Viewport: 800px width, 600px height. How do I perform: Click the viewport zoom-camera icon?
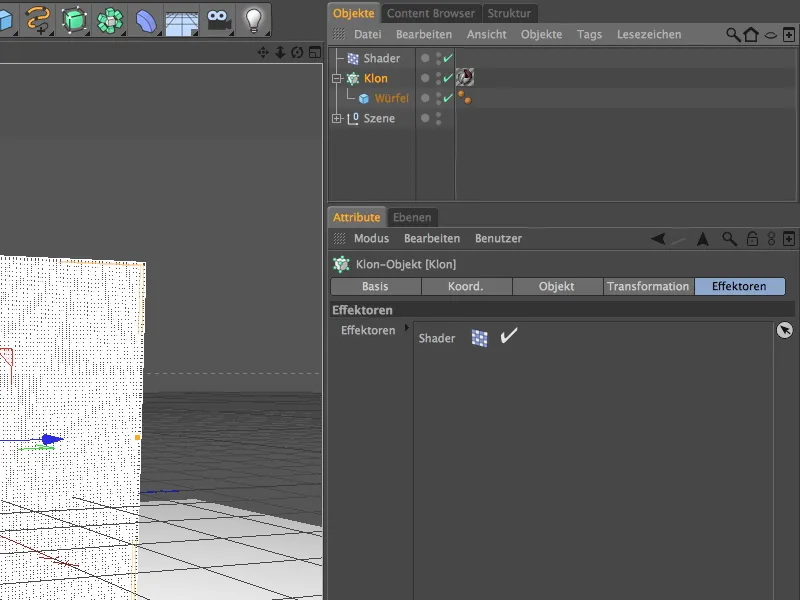(280, 52)
